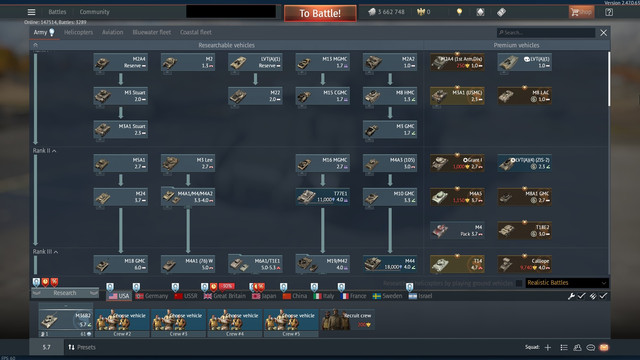Open the contacts people icon

click(x=577, y=347)
